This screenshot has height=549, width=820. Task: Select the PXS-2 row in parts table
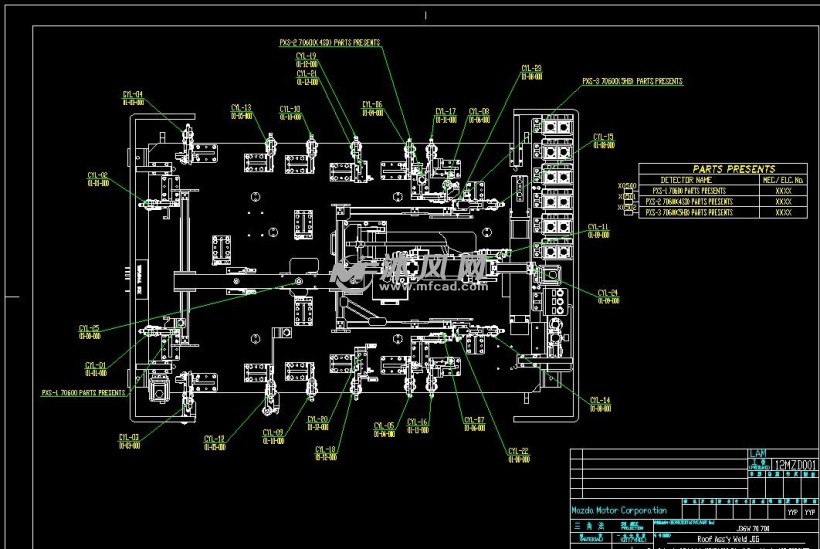(688, 201)
